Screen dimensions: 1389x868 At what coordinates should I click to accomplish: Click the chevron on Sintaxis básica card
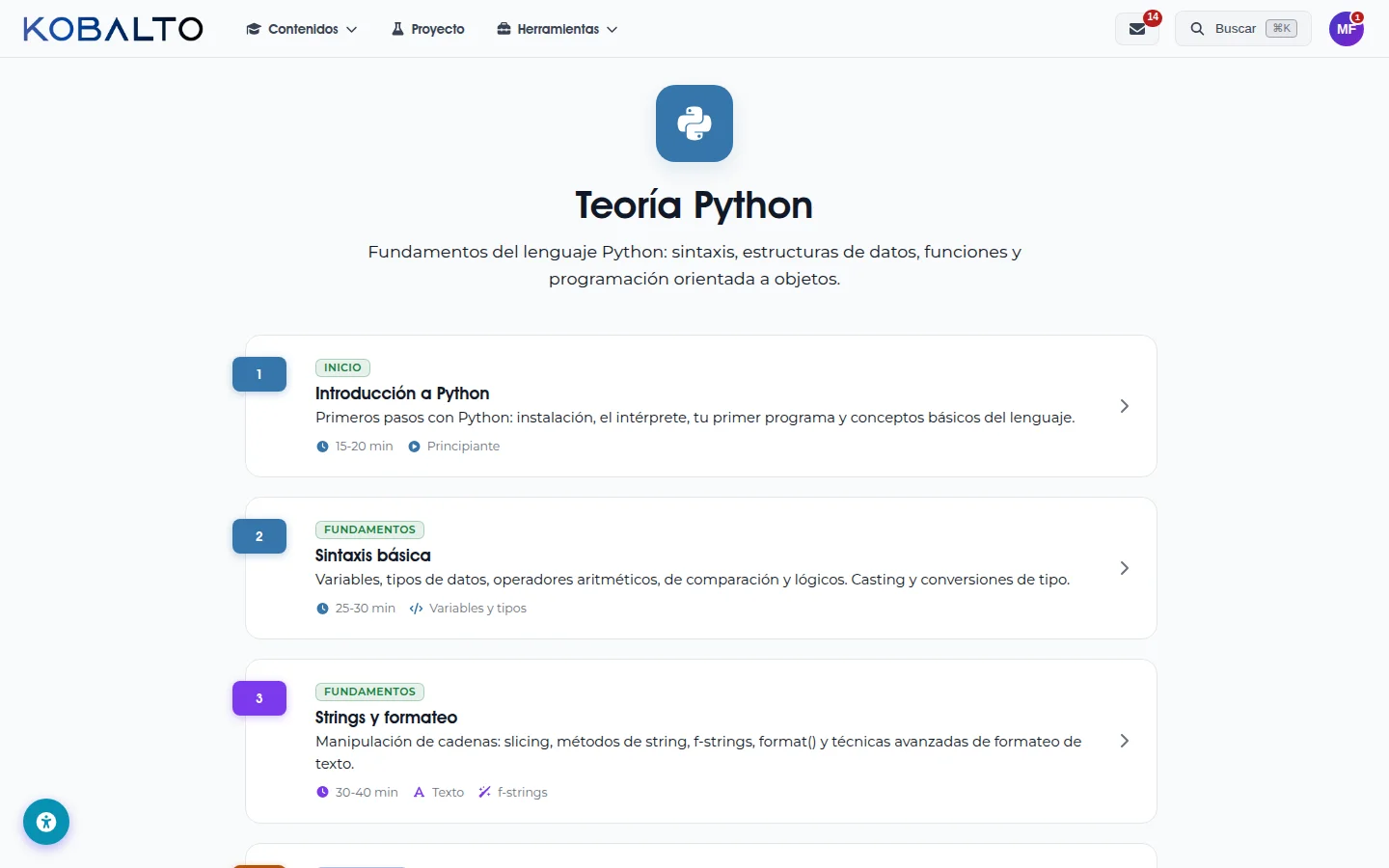tap(1124, 568)
